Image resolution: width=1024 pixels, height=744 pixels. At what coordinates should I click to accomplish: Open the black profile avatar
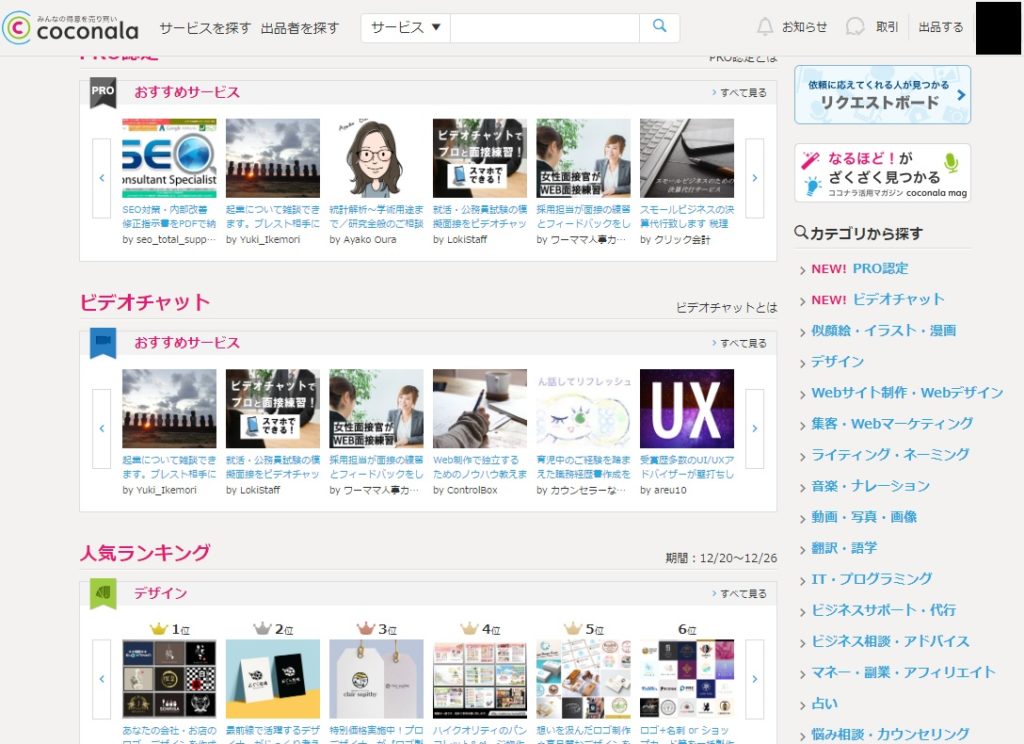click(998, 28)
